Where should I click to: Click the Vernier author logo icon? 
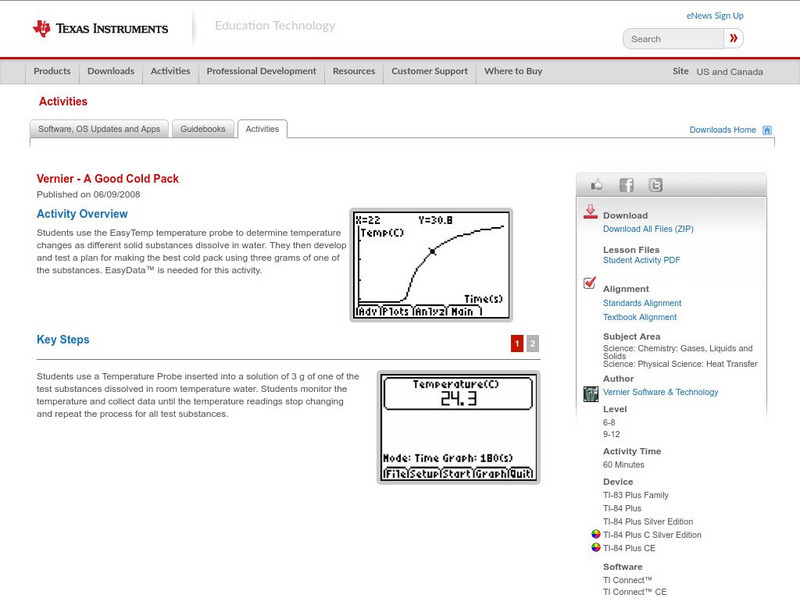click(590, 394)
